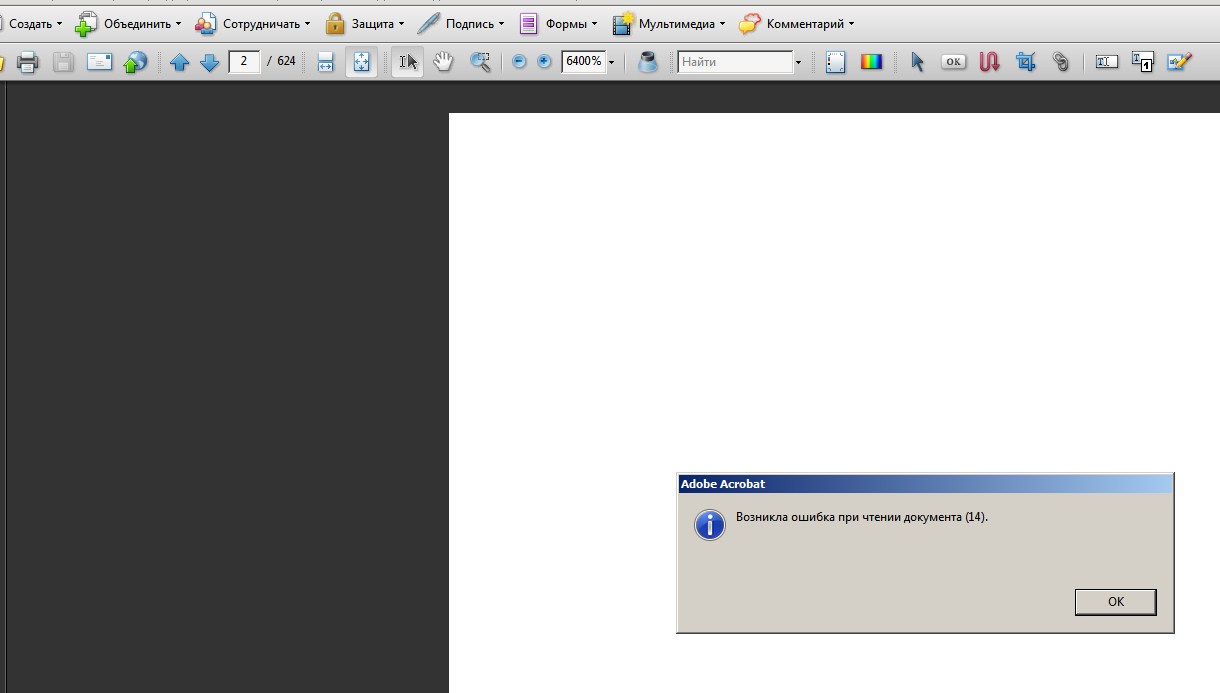Open the ink output preview icon
Image resolution: width=1220 pixels, height=693 pixels.
pyautogui.click(x=648, y=62)
